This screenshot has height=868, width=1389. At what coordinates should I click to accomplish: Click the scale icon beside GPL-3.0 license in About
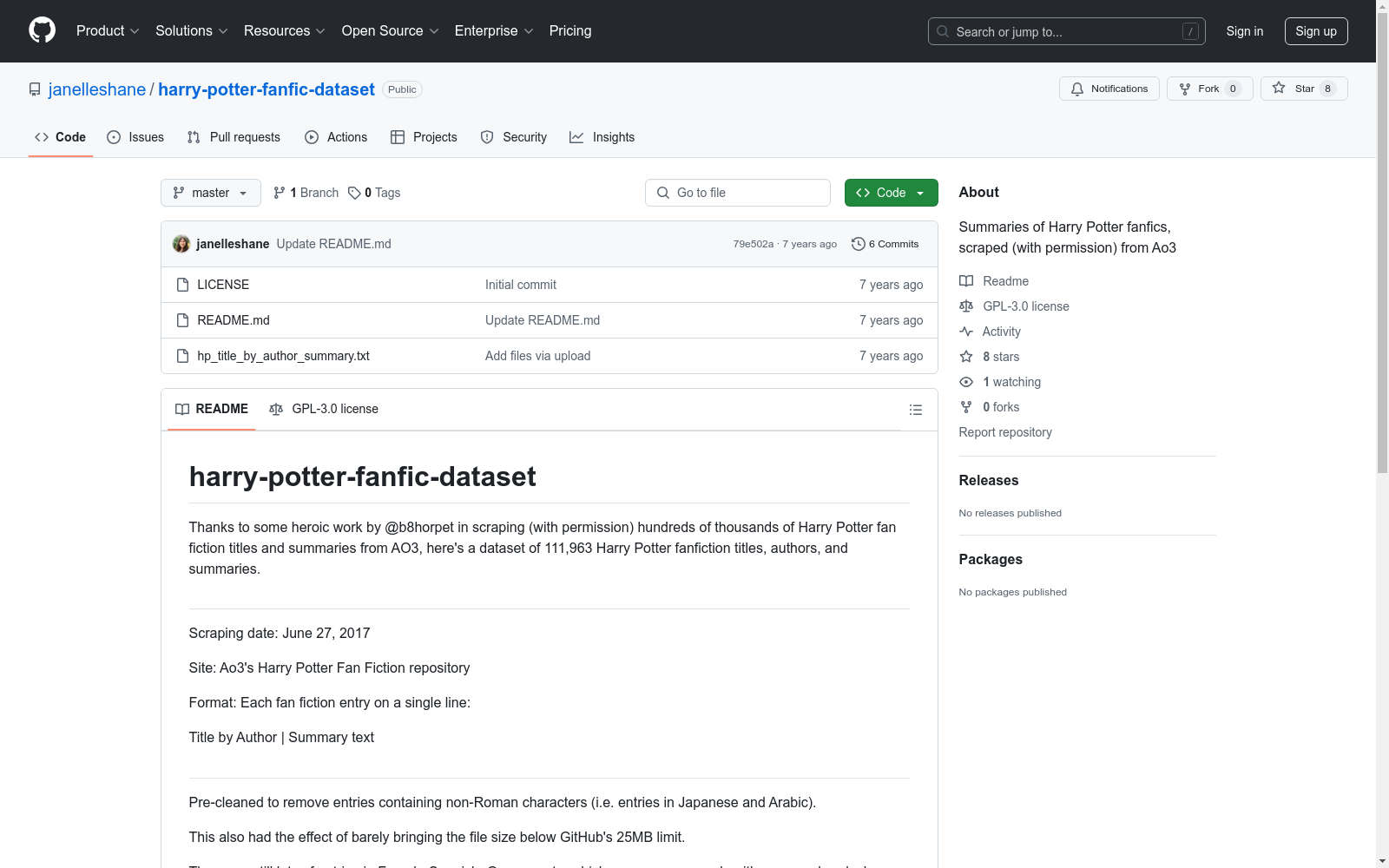(x=966, y=306)
